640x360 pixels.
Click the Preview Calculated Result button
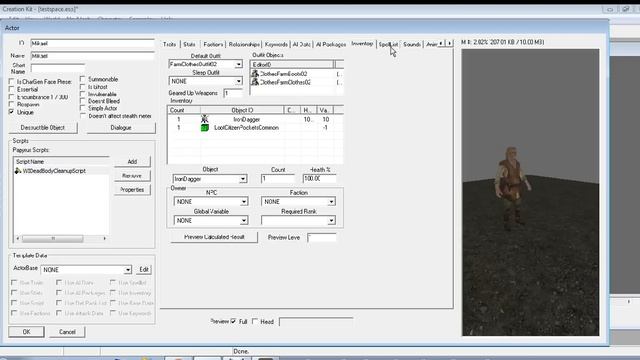214,237
